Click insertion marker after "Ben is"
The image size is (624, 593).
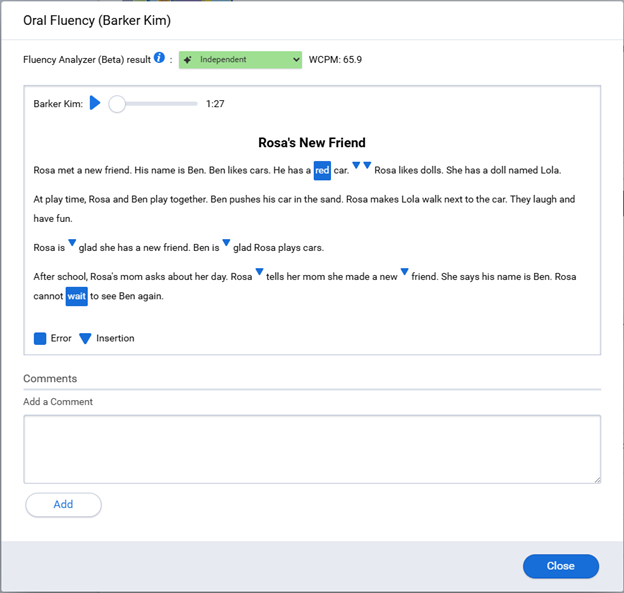click(x=226, y=242)
